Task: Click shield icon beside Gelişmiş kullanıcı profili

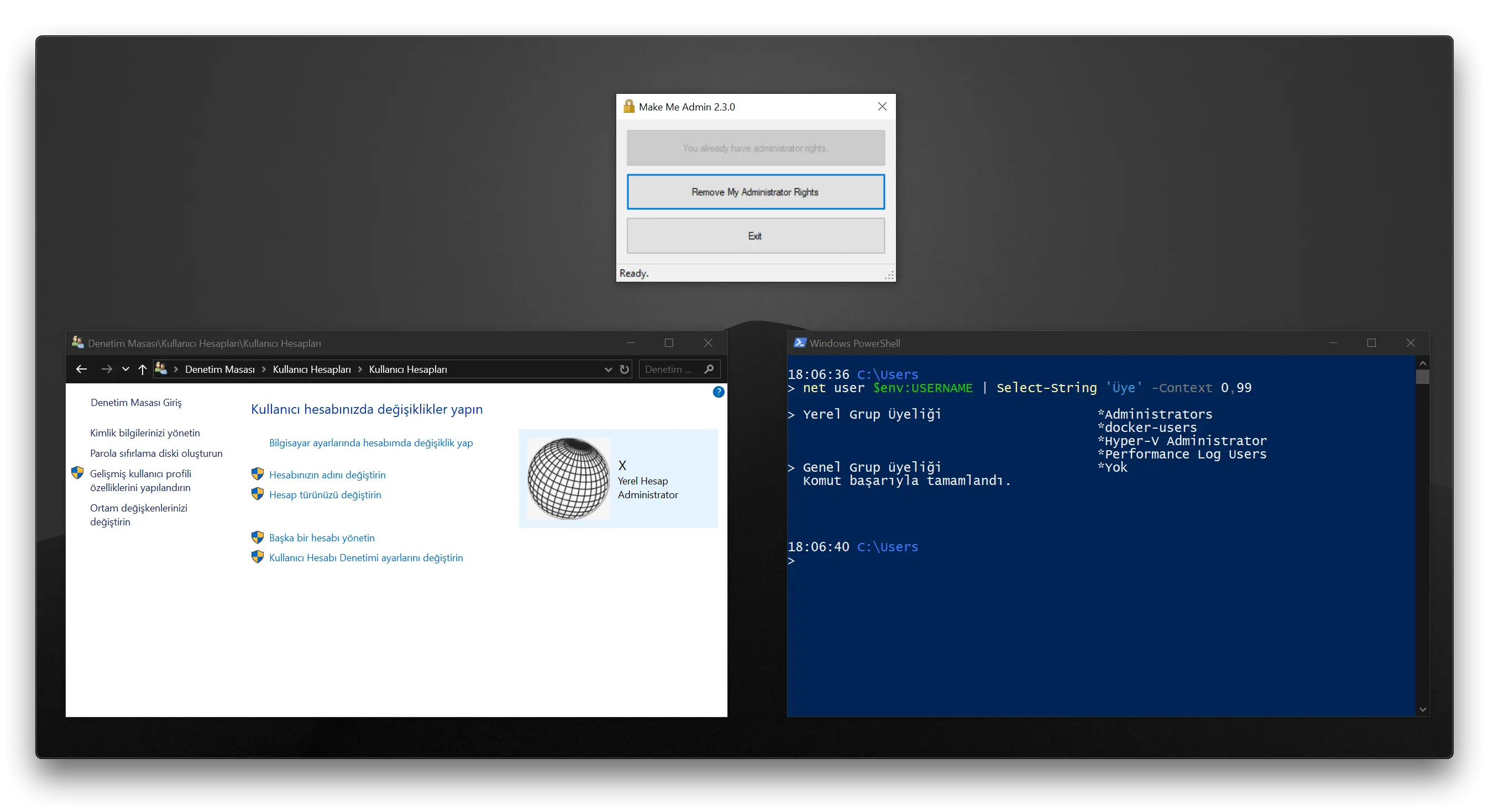Action: [77, 473]
